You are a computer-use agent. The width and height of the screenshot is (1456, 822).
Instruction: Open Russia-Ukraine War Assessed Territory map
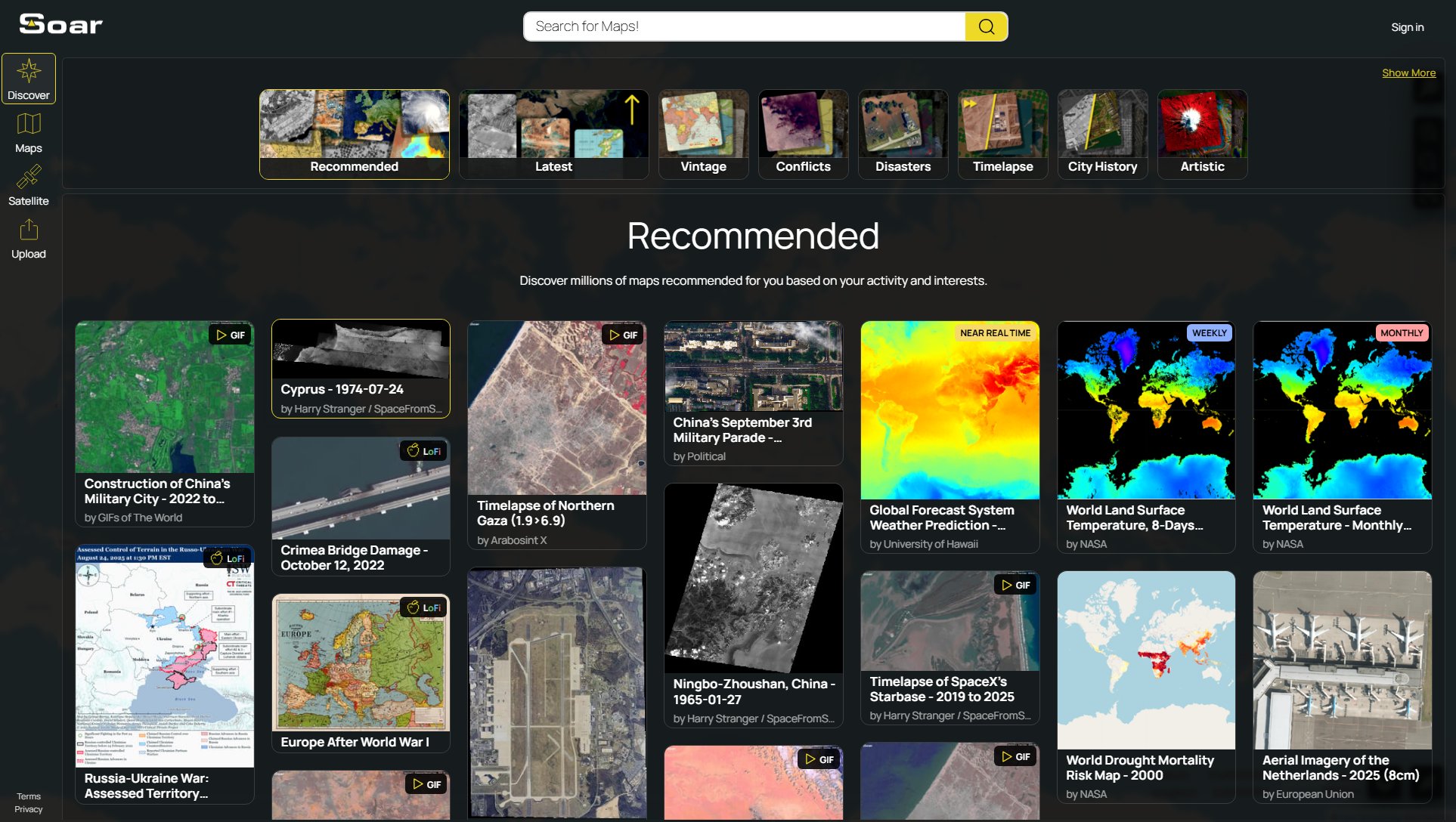pyautogui.click(x=165, y=656)
